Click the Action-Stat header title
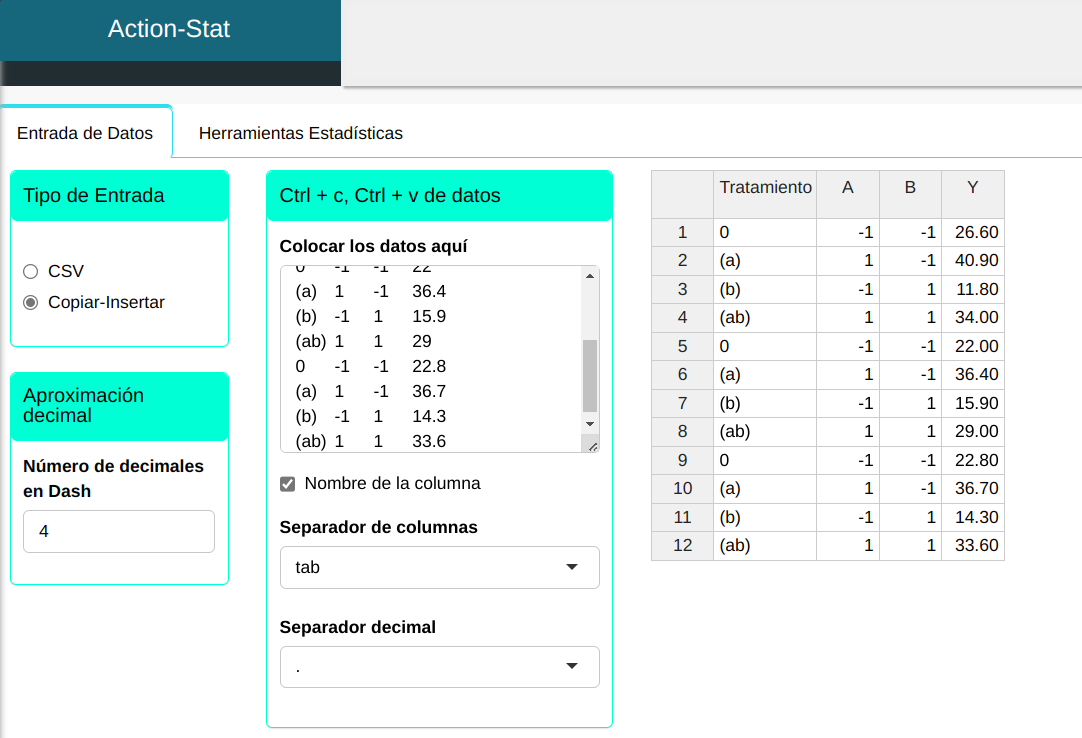The image size is (1082, 738). pyautogui.click(x=169, y=29)
